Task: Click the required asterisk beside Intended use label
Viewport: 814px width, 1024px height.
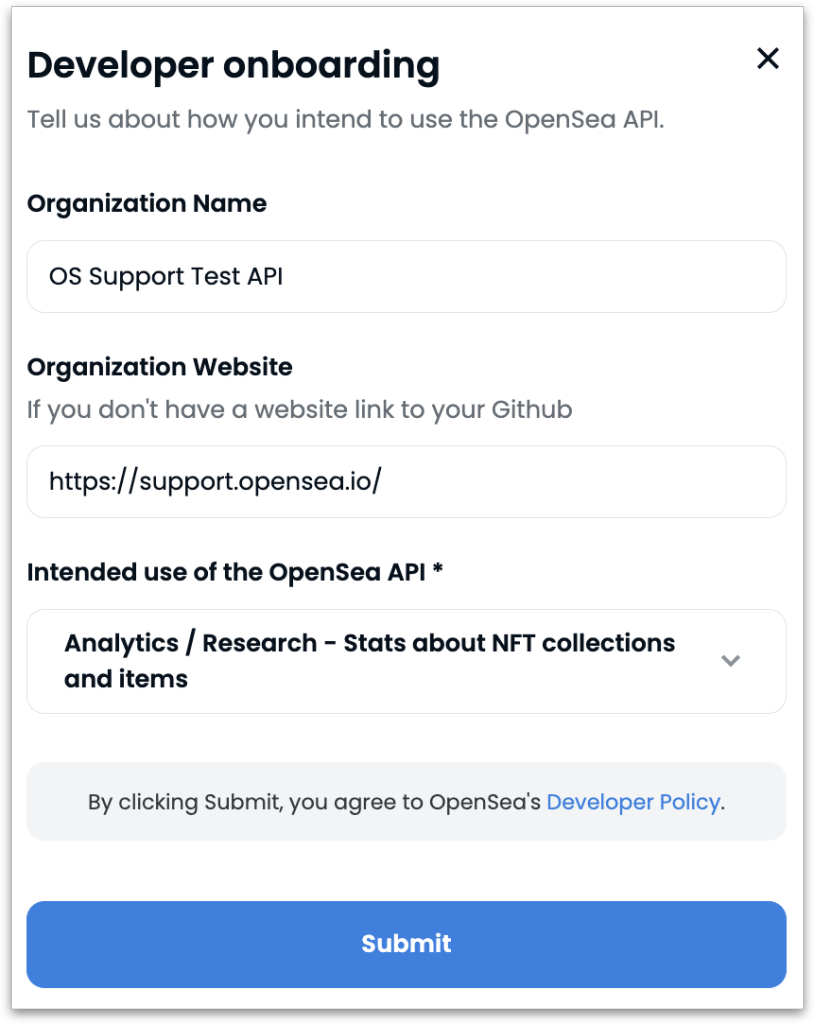Action: pos(438,568)
